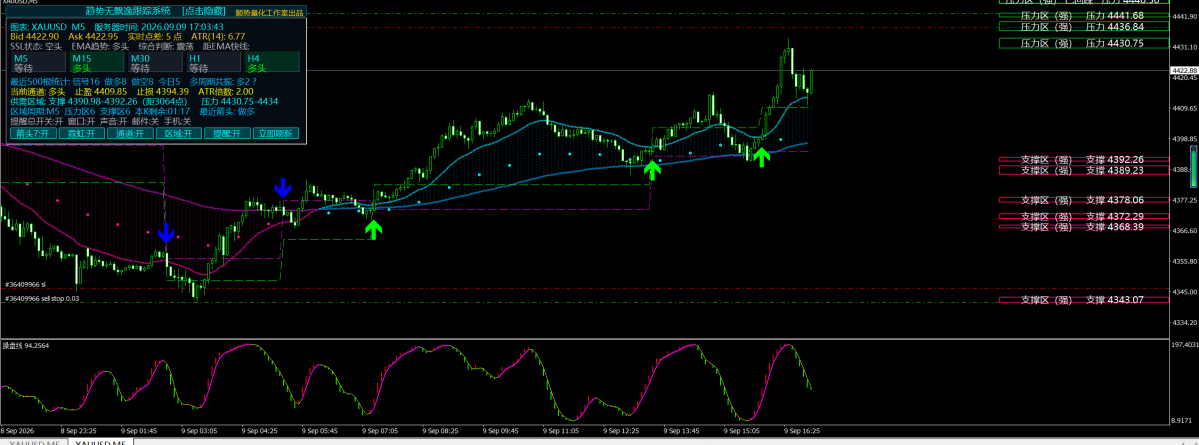1199x445 pixels.
Task: Click the 压力 4436.84 resistance zone label
Action: pyautogui.click(x=1084, y=26)
